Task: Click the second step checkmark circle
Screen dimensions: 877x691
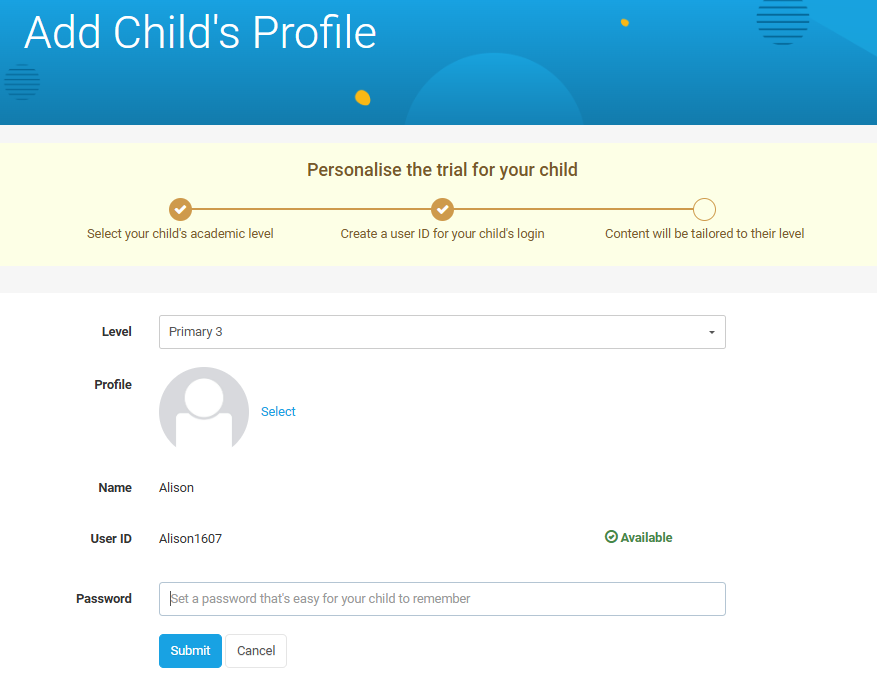Action: pos(442,209)
